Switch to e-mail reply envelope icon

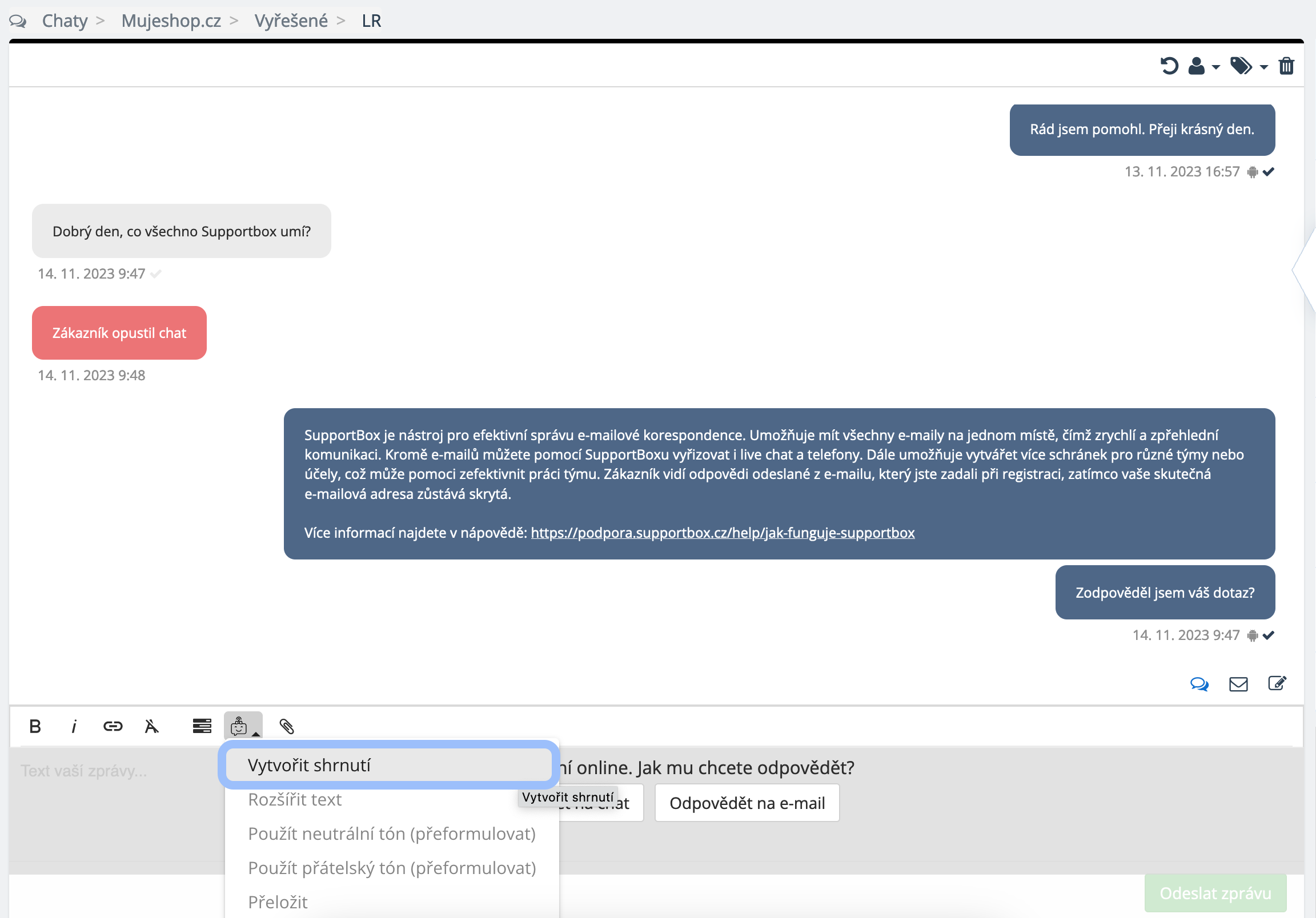pos(1239,683)
